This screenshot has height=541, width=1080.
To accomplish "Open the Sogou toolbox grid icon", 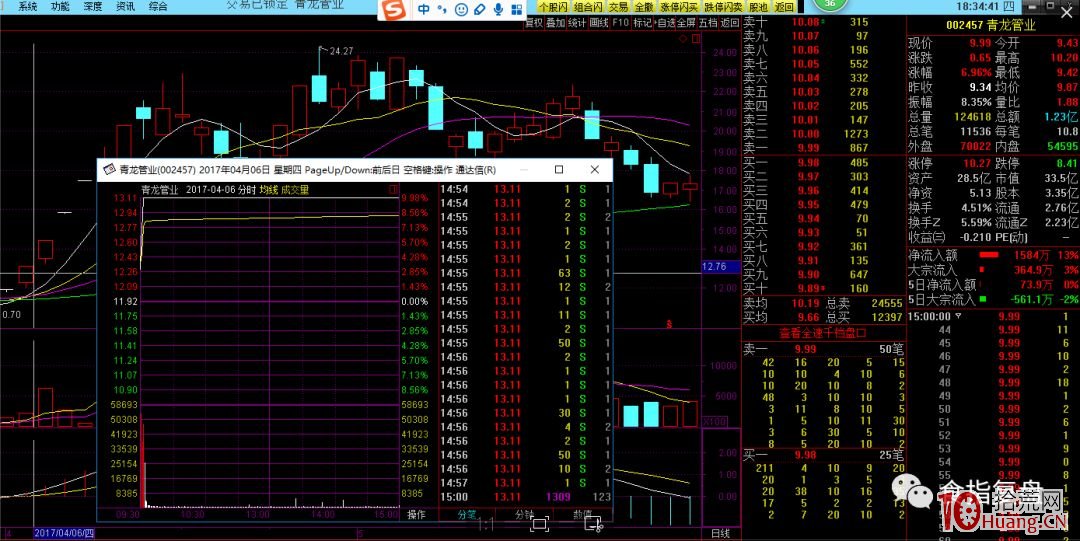I will click(x=516, y=10).
